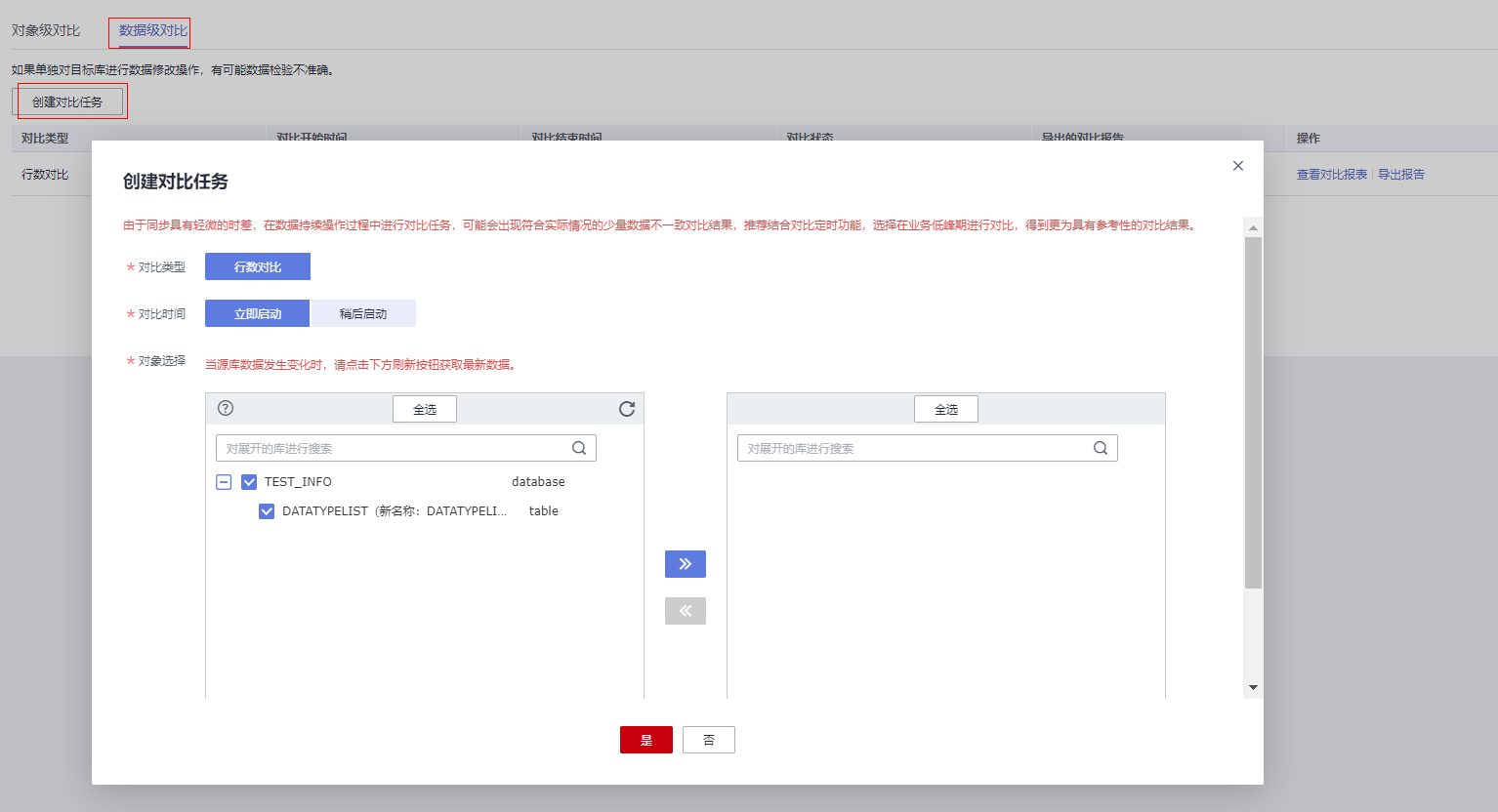The height and width of the screenshot is (812, 1498).
Task: Uncheck the TEST_INFO database checkbox
Action: (x=249, y=481)
